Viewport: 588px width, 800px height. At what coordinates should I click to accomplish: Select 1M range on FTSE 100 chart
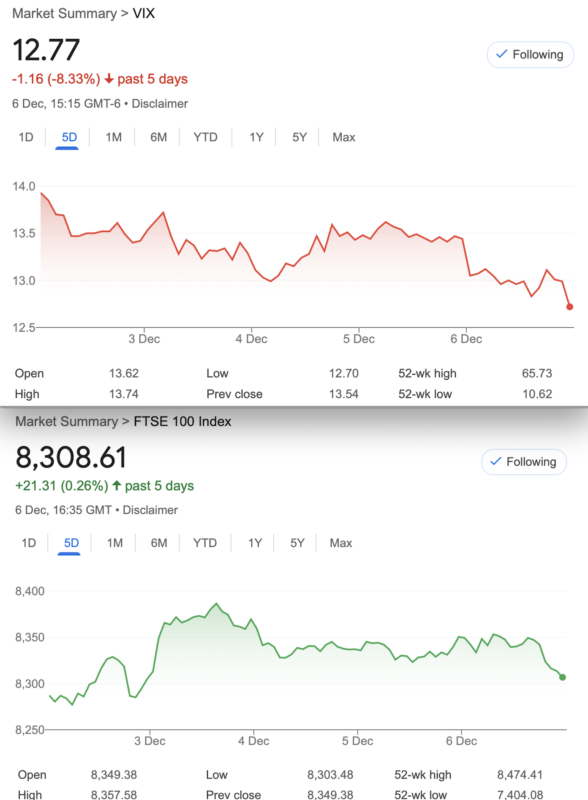point(115,543)
